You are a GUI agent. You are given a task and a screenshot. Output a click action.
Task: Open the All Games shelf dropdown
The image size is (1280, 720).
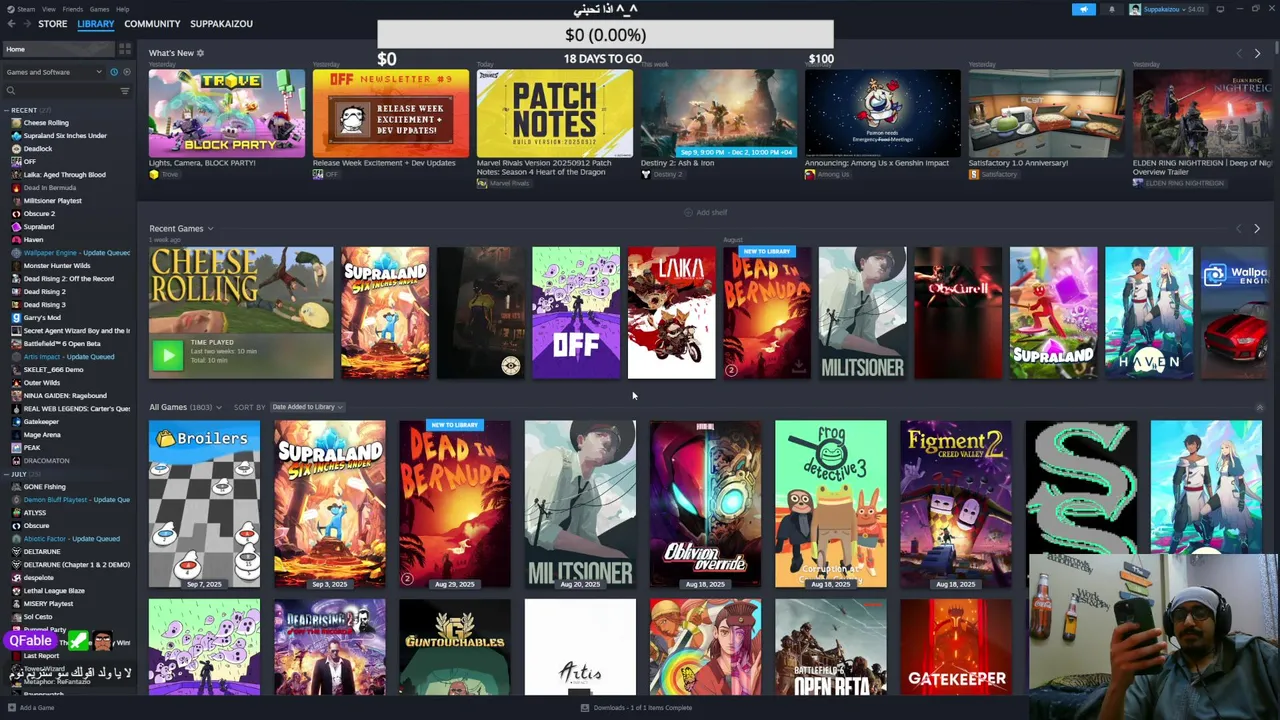tap(219, 407)
